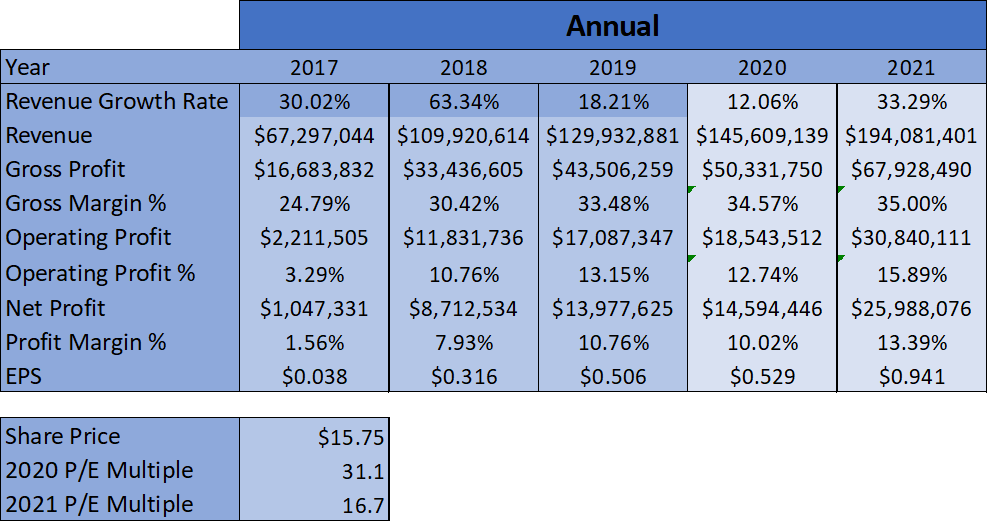The height and width of the screenshot is (522, 988).
Task: Select the $0.316 EPS cell
Action: pyautogui.click(x=464, y=376)
